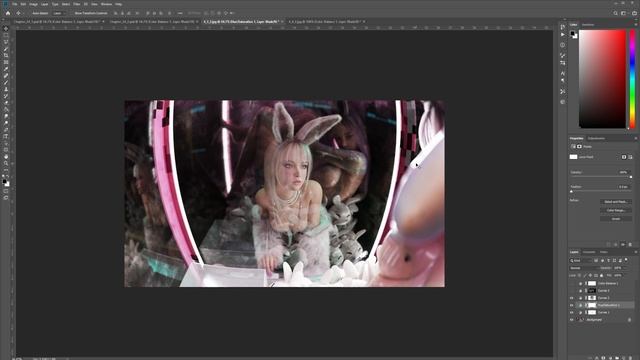
Task: Open the Image menu
Action: pos(33,4)
